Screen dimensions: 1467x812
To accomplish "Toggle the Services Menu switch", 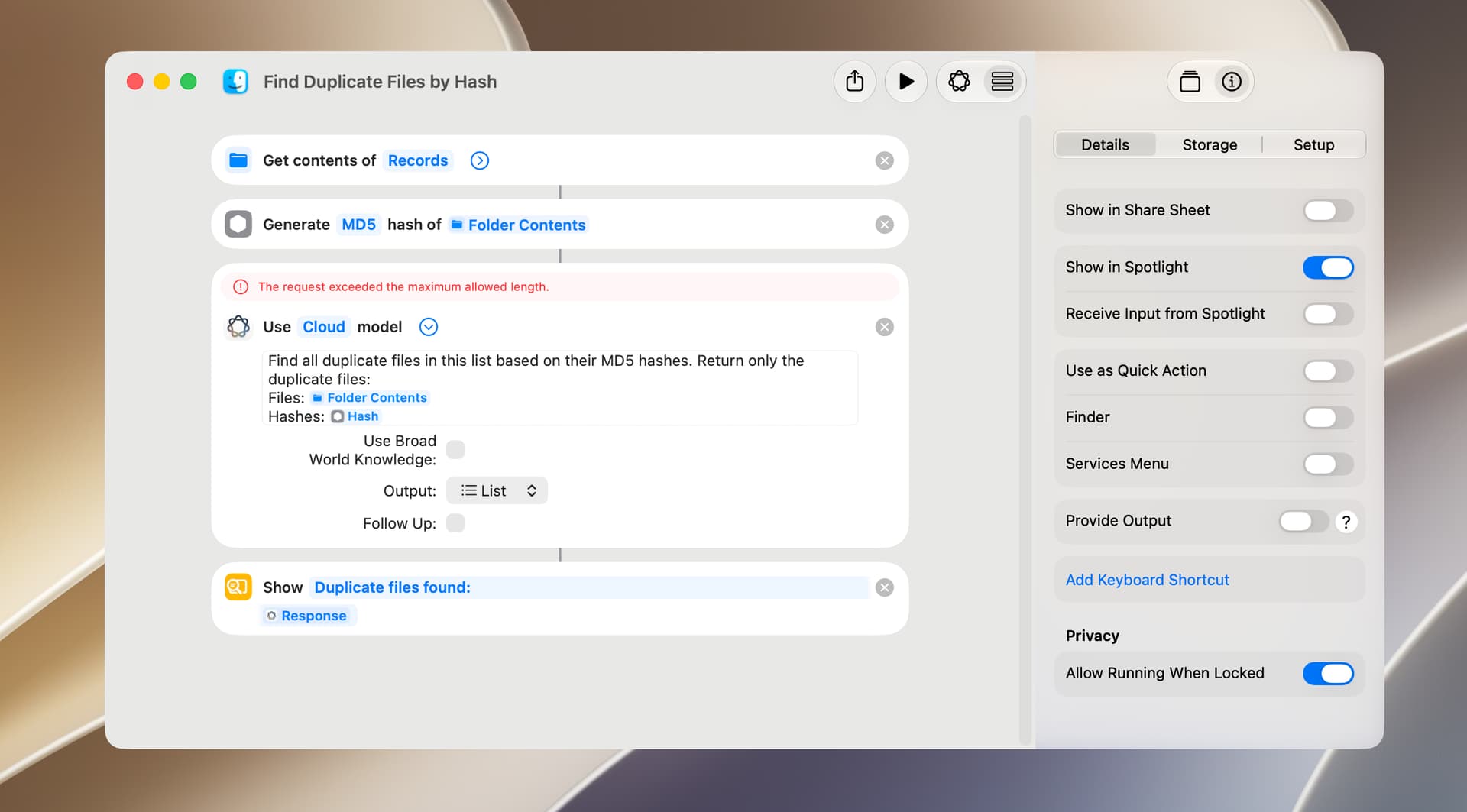I will coord(1328,464).
